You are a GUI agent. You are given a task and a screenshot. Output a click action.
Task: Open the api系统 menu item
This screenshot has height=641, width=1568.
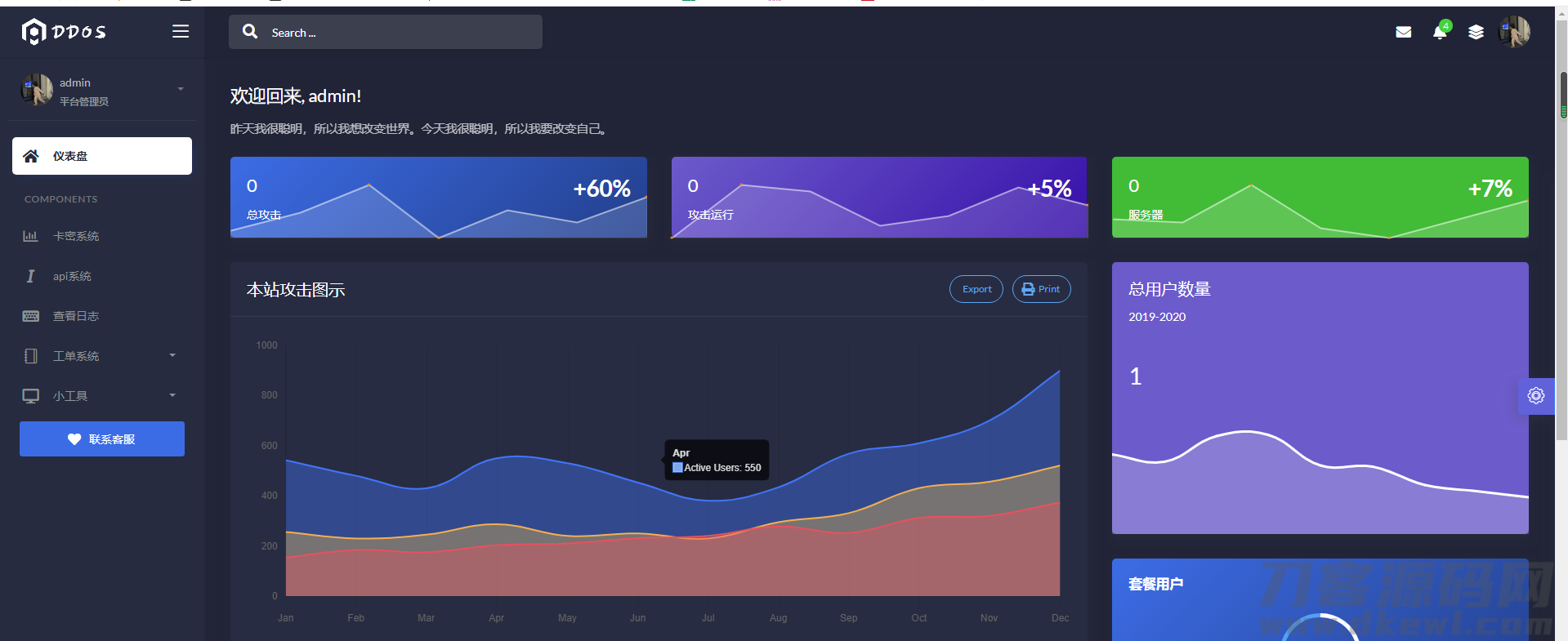tap(102, 276)
